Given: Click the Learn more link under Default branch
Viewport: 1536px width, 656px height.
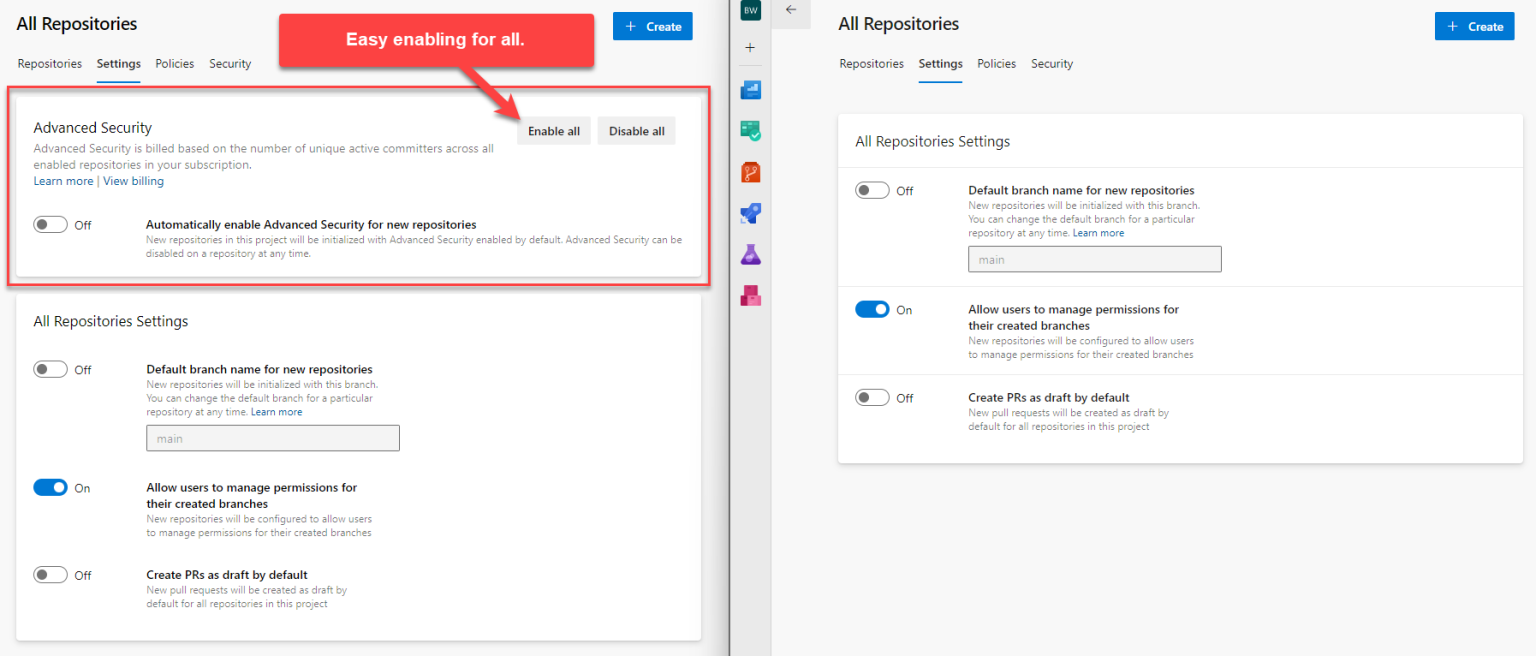Looking at the screenshot, I should click(x=277, y=411).
